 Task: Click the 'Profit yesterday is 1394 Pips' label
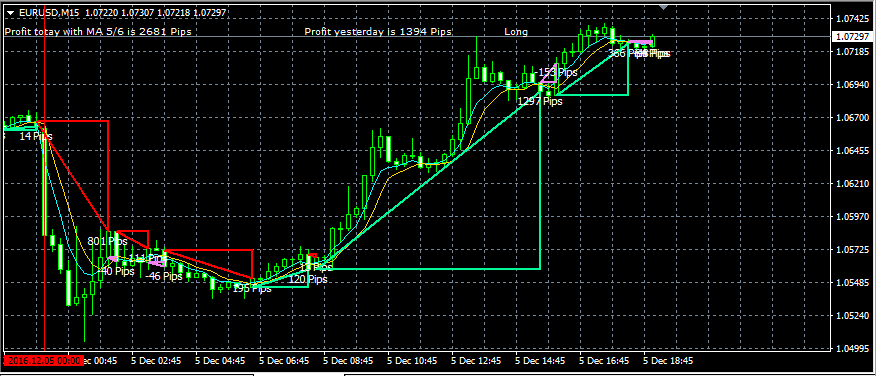pos(378,32)
